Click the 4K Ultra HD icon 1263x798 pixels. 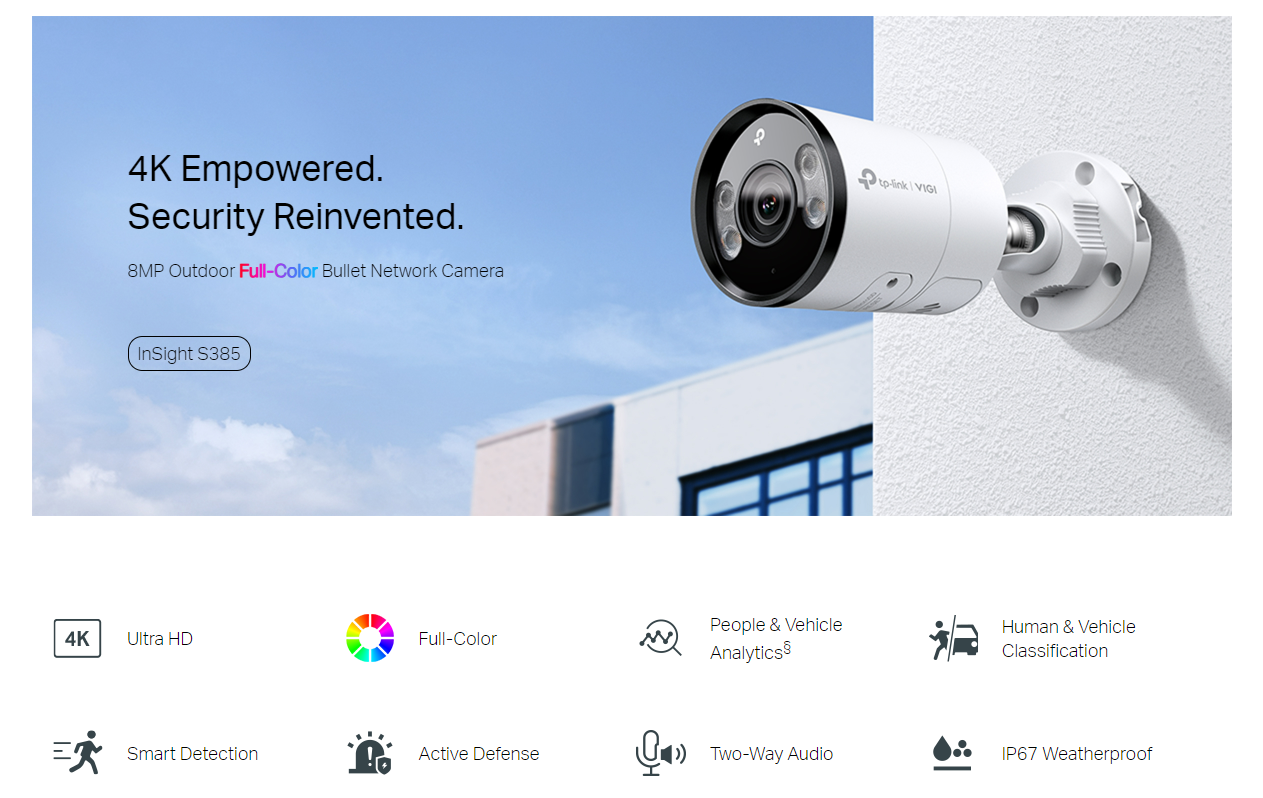(77, 638)
